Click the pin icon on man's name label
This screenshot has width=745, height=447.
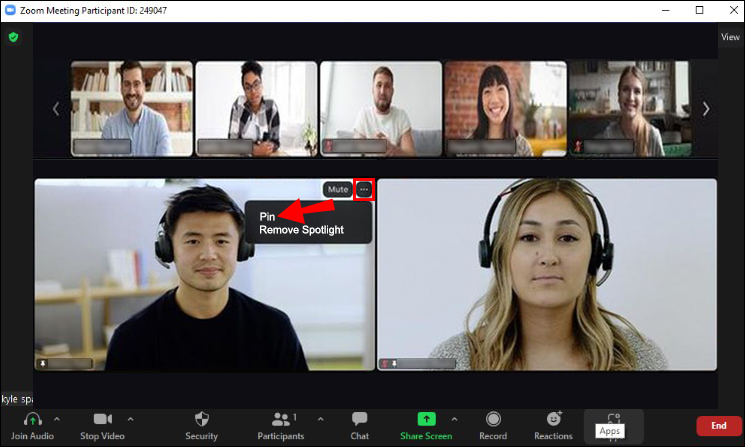point(43,363)
